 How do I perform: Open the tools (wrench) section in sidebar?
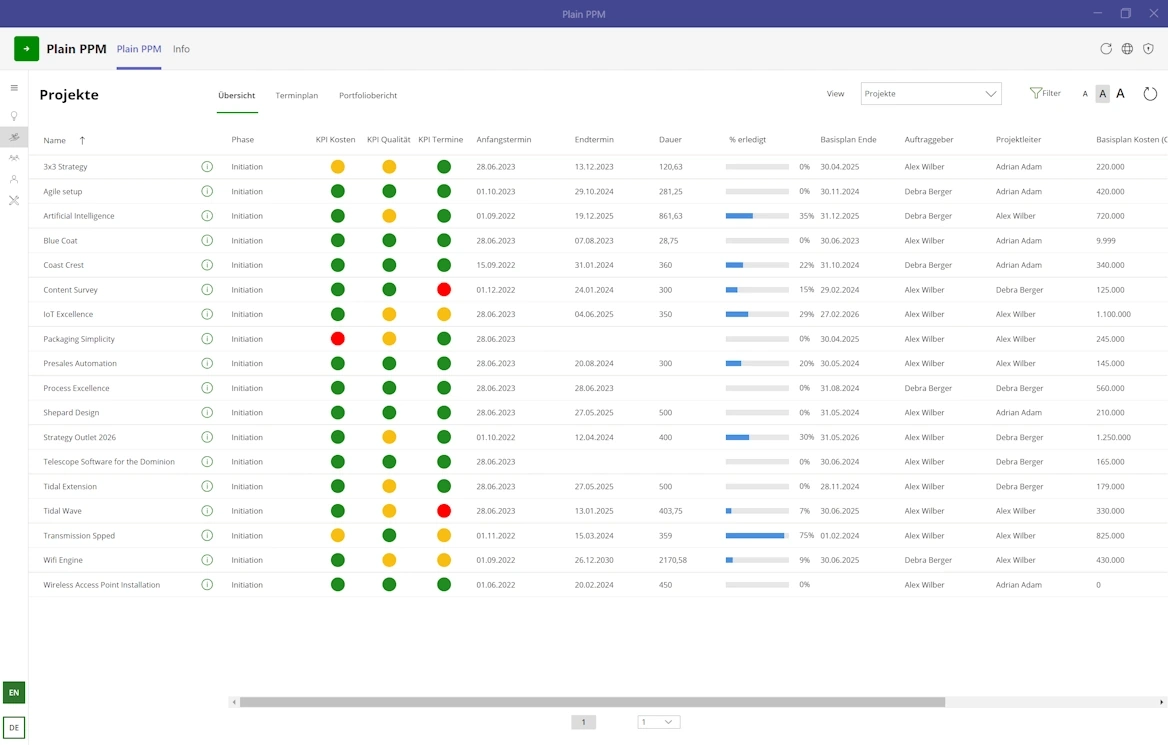click(14, 201)
